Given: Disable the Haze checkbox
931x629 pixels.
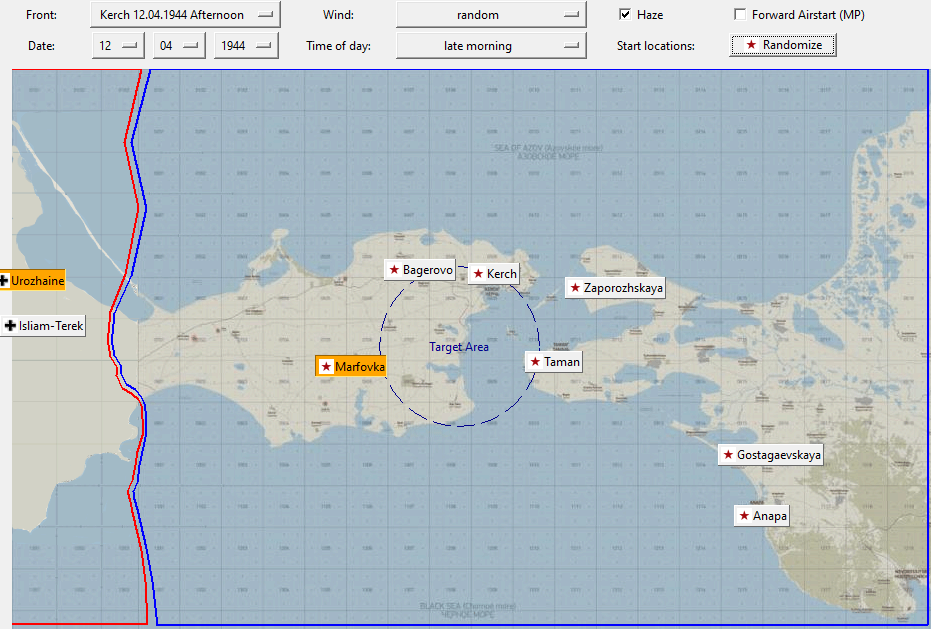Looking at the screenshot, I should [625, 14].
